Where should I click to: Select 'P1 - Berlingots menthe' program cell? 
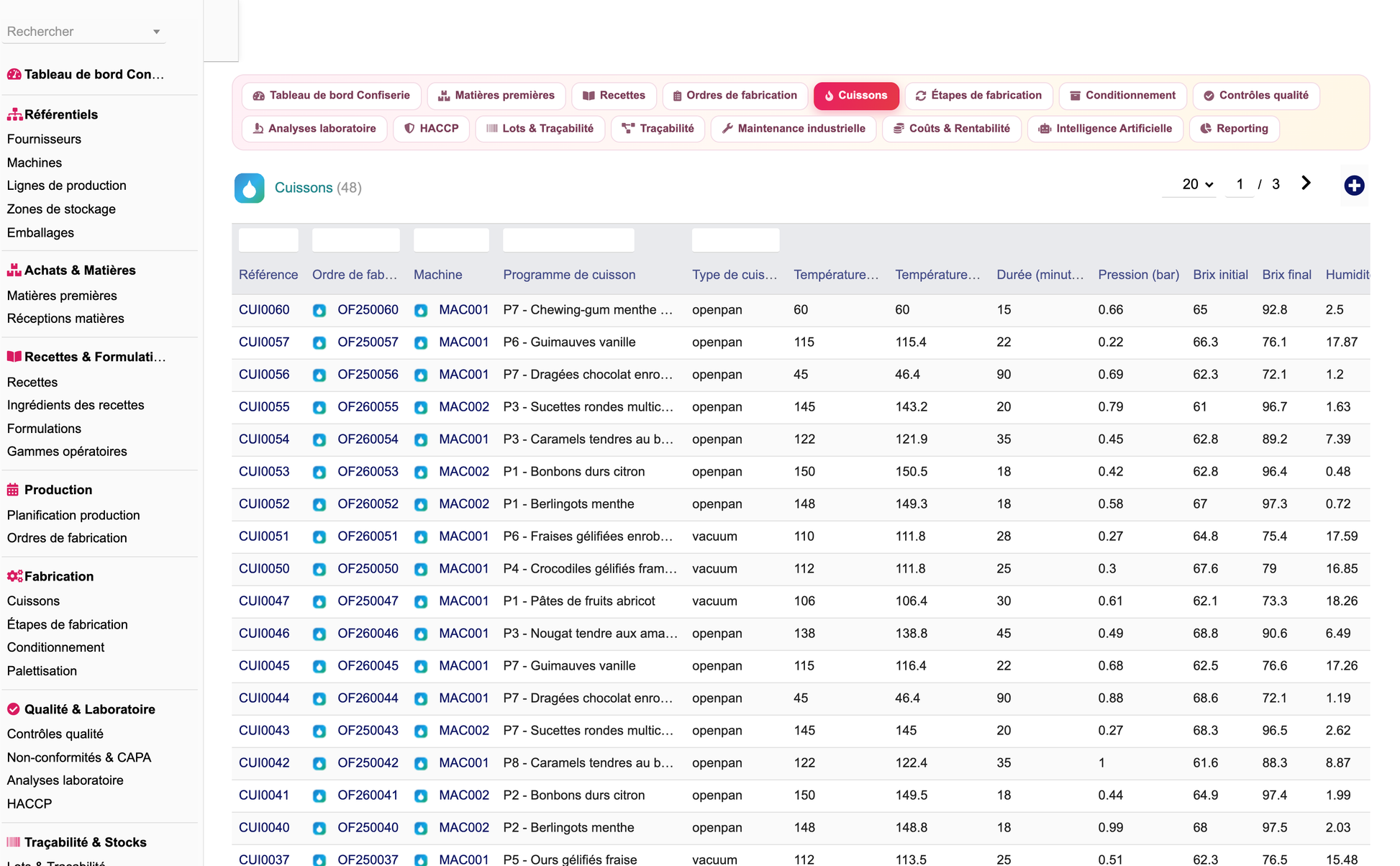coord(568,504)
